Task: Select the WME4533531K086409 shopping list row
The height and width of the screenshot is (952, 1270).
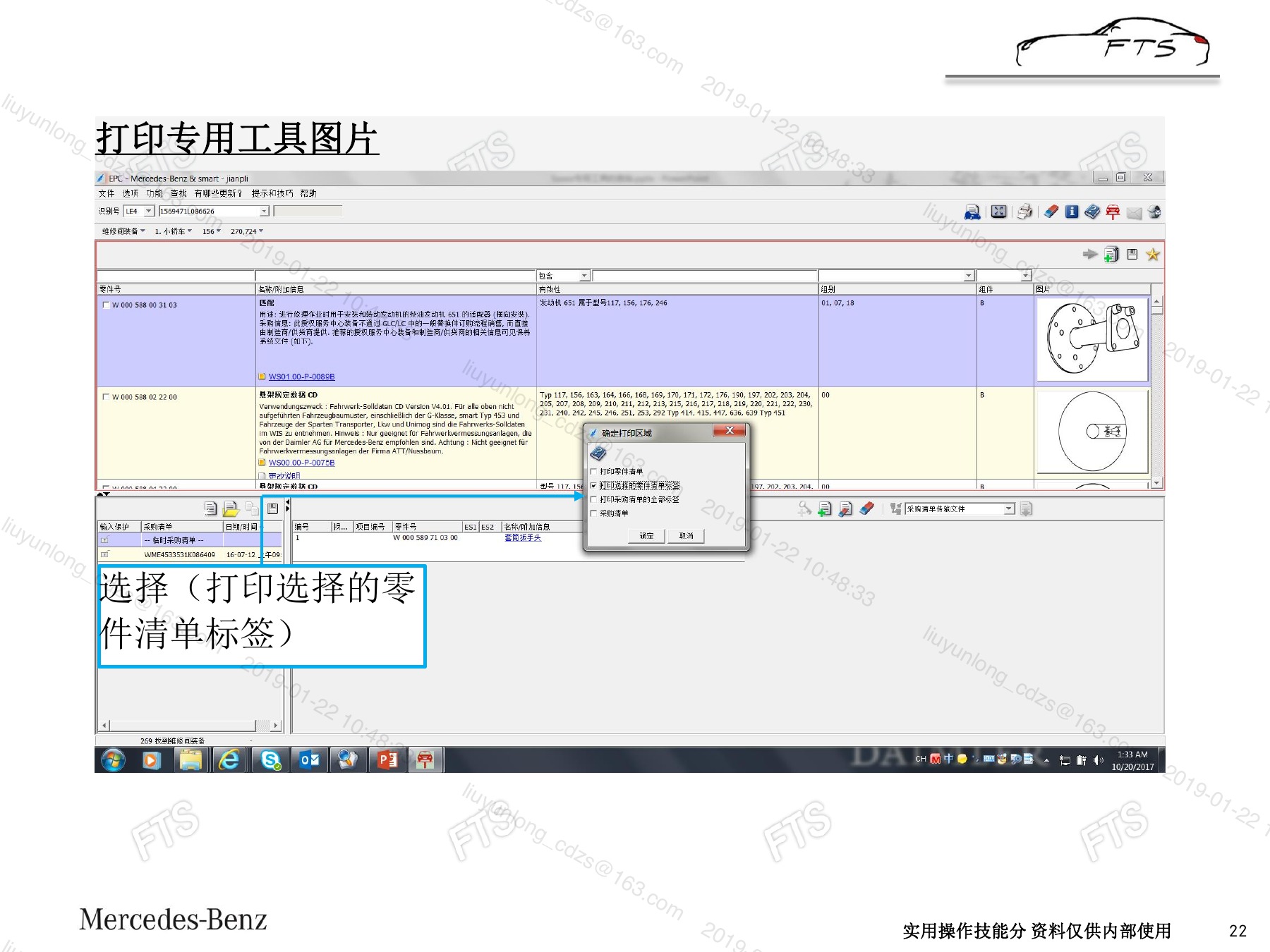Action: click(x=190, y=555)
